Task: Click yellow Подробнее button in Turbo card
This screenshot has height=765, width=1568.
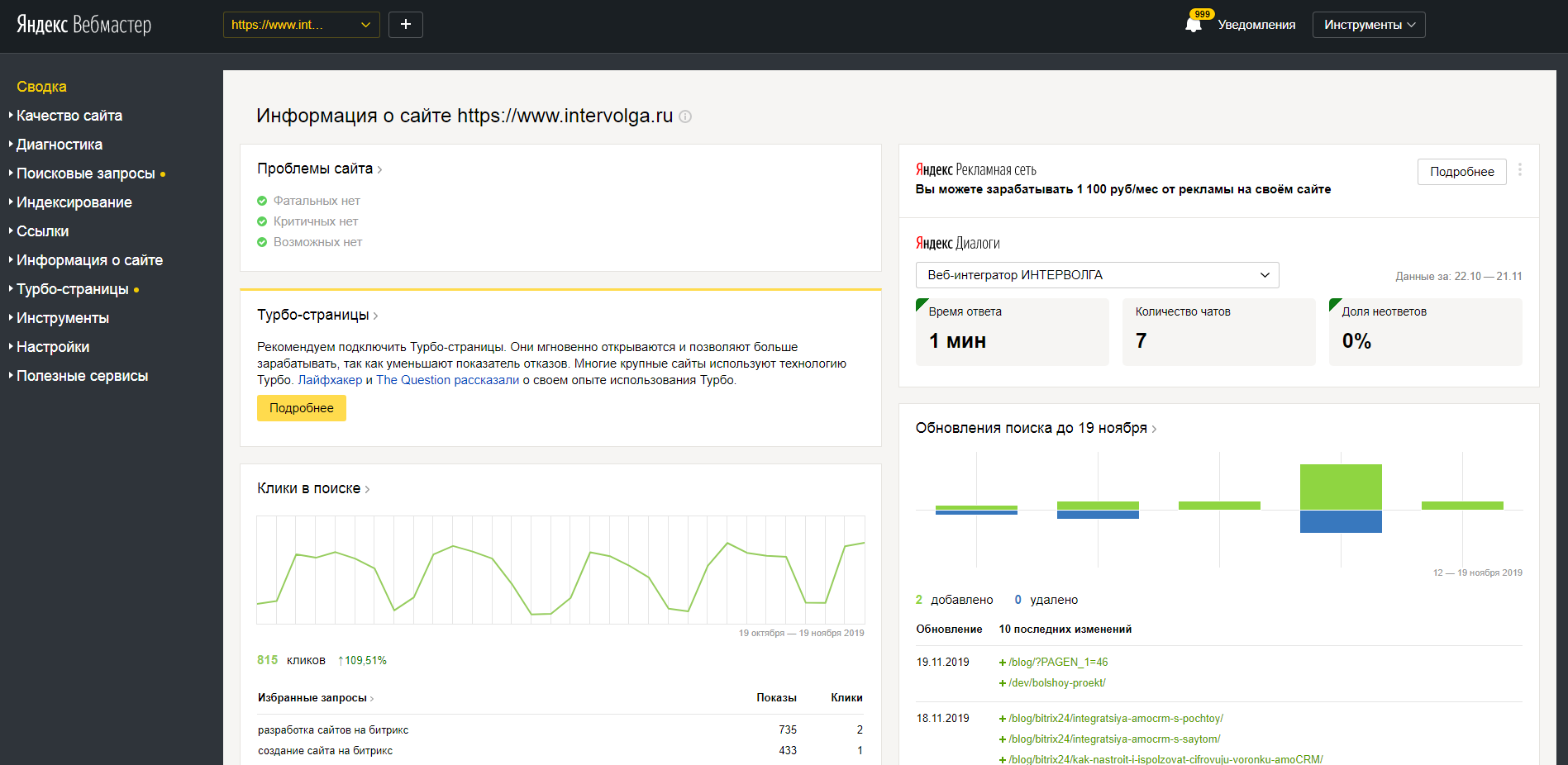Action: tap(302, 408)
